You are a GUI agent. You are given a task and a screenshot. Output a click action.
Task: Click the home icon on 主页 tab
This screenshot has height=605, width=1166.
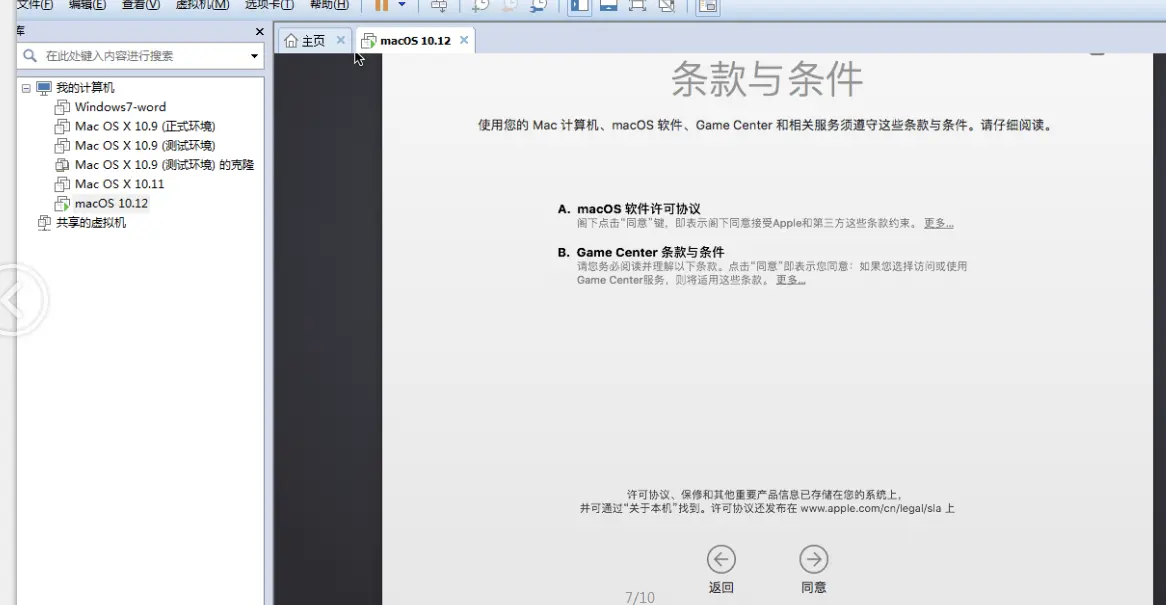coord(291,40)
